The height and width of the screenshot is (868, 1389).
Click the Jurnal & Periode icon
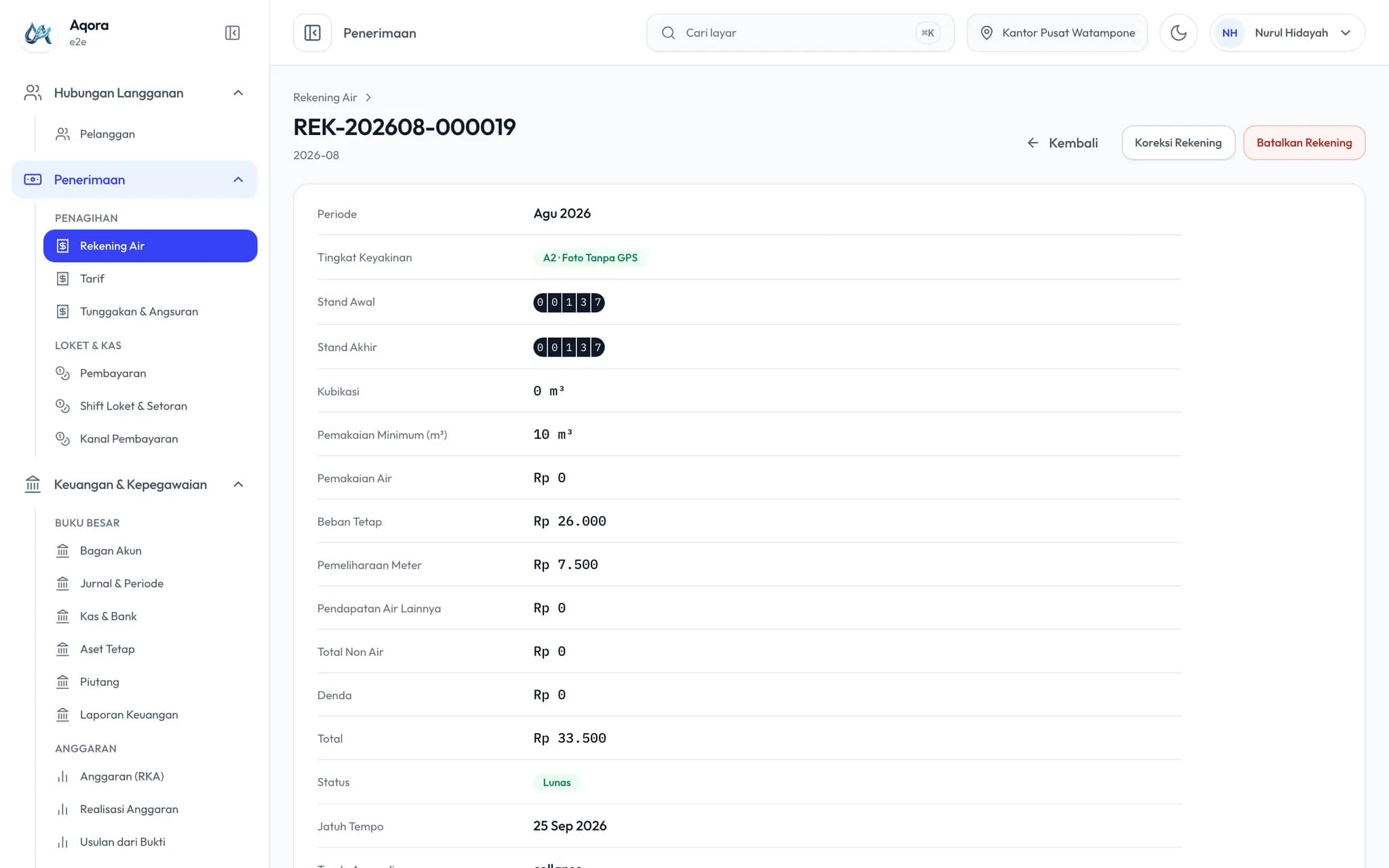coord(62,583)
